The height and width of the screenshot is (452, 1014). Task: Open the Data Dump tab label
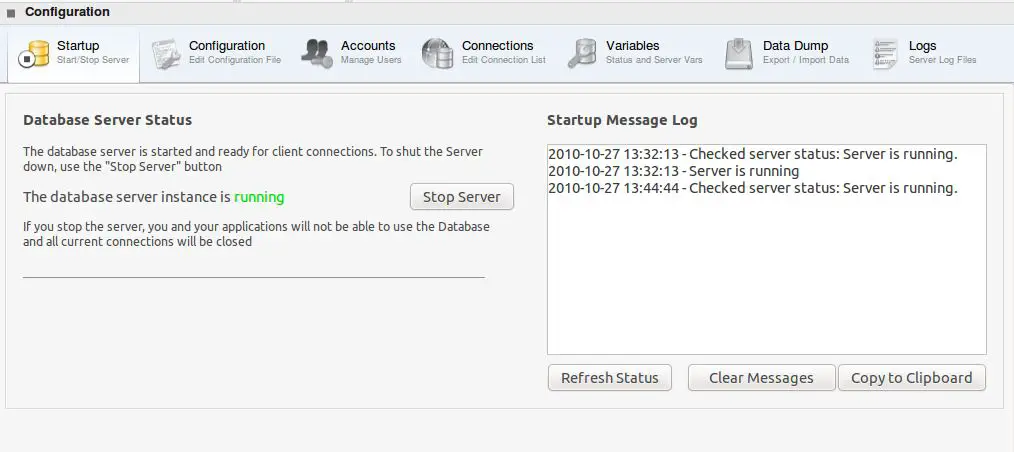795,46
